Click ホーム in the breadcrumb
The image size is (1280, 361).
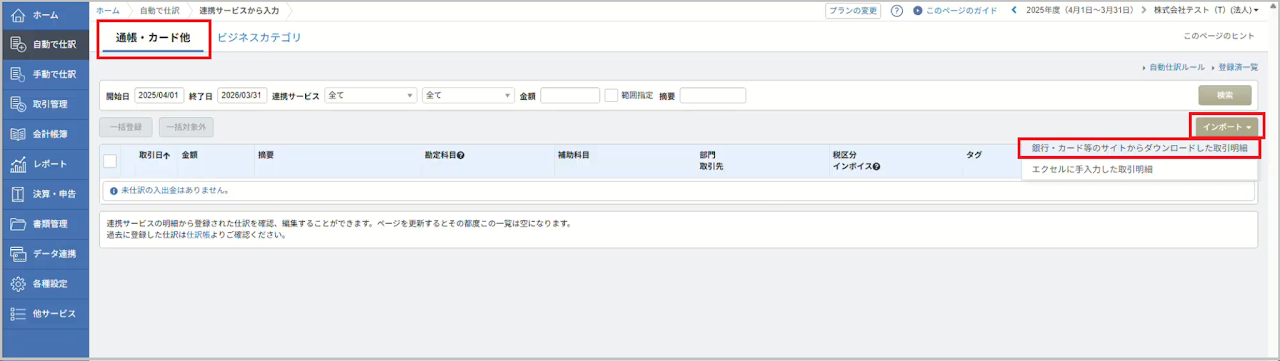click(x=108, y=11)
